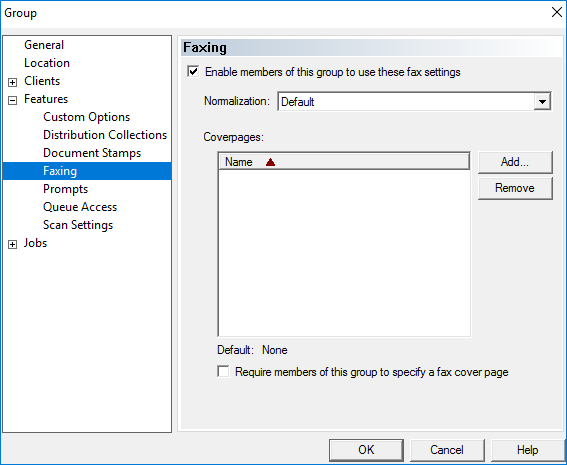Open Scan Settings page
Viewport: 567px width, 465px height.
point(78,225)
